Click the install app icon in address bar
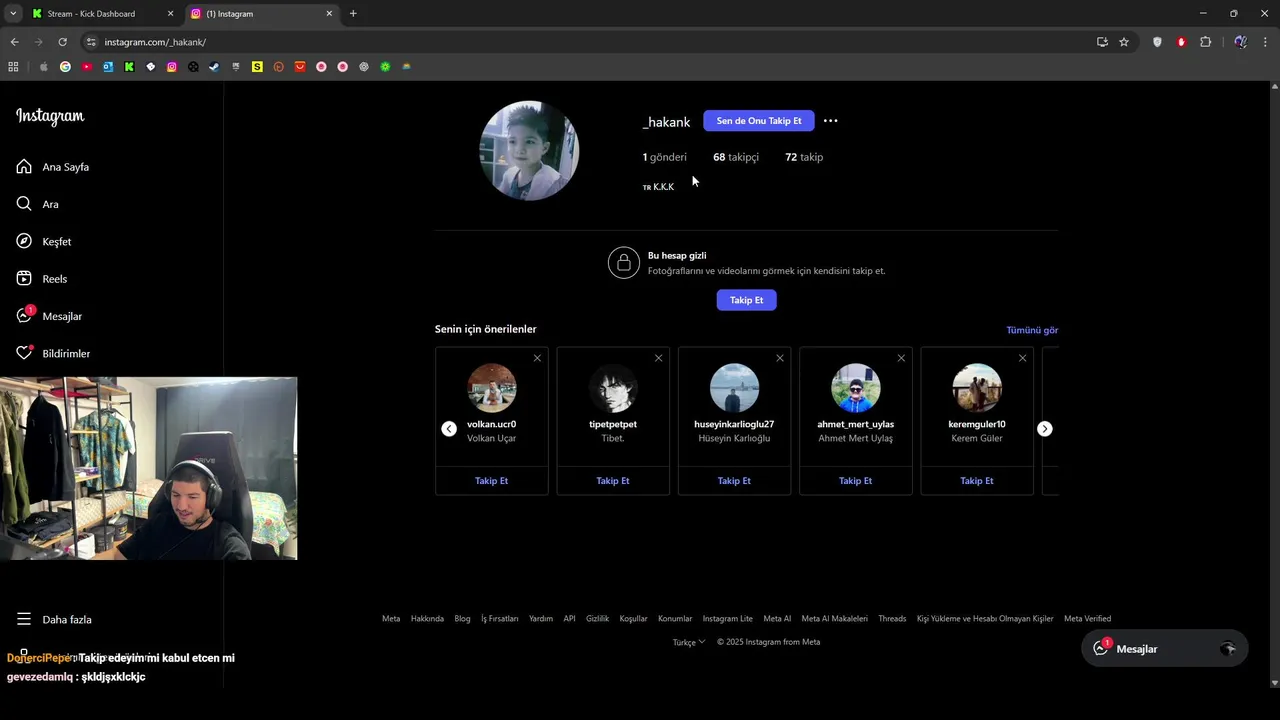The width and height of the screenshot is (1280, 720). pyautogui.click(x=1102, y=42)
